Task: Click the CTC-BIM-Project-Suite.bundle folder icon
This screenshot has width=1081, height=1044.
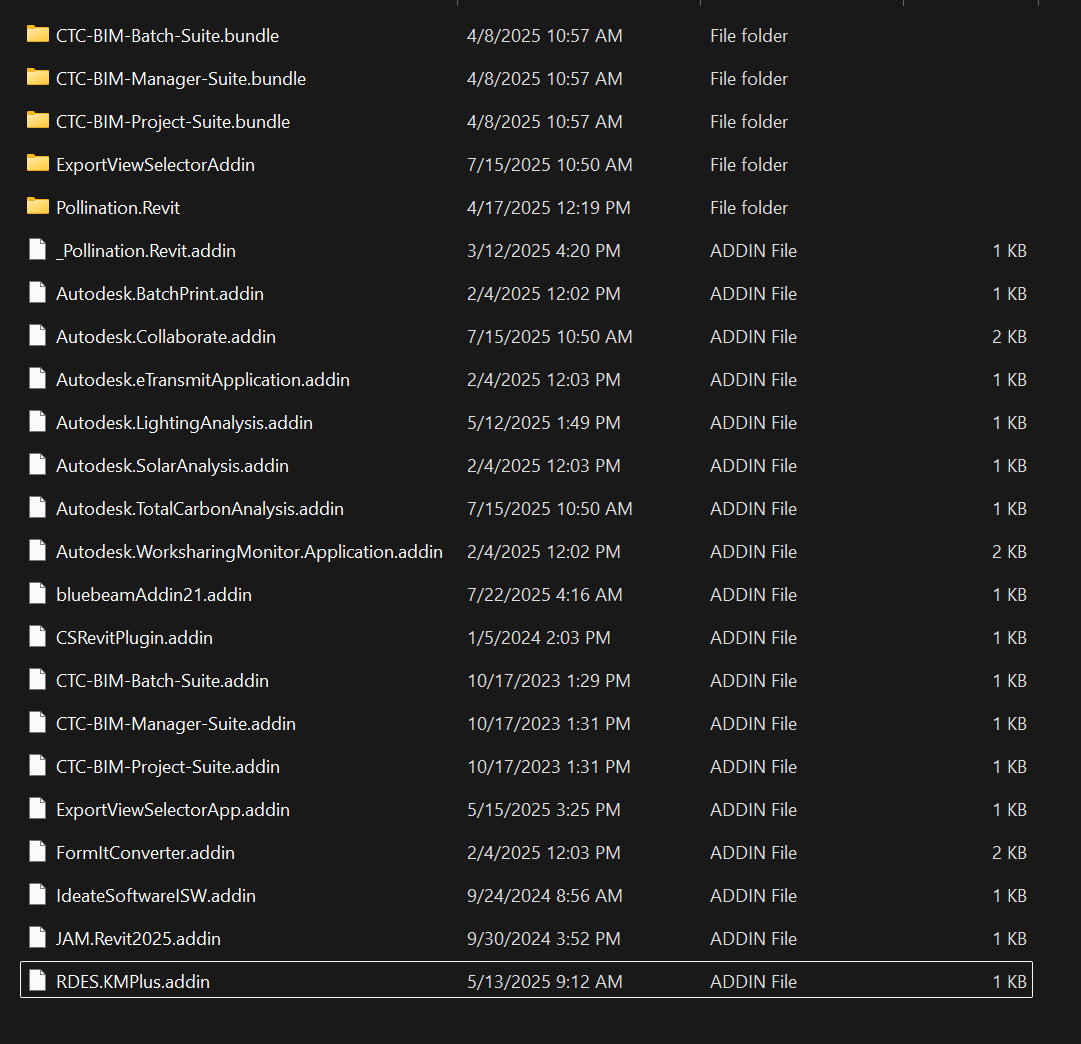Action: pyautogui.click(x=38, y=120)
